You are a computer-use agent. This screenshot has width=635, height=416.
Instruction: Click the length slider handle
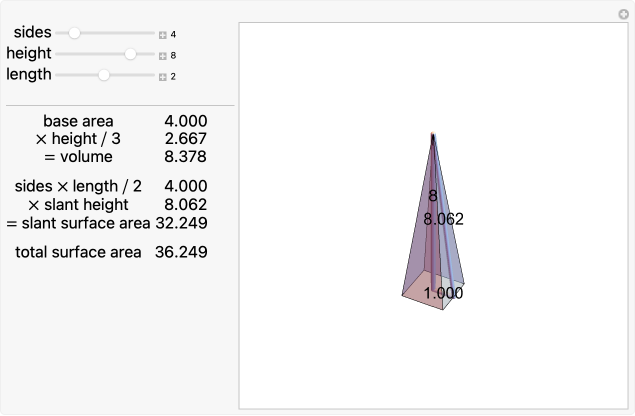(103, 75)
